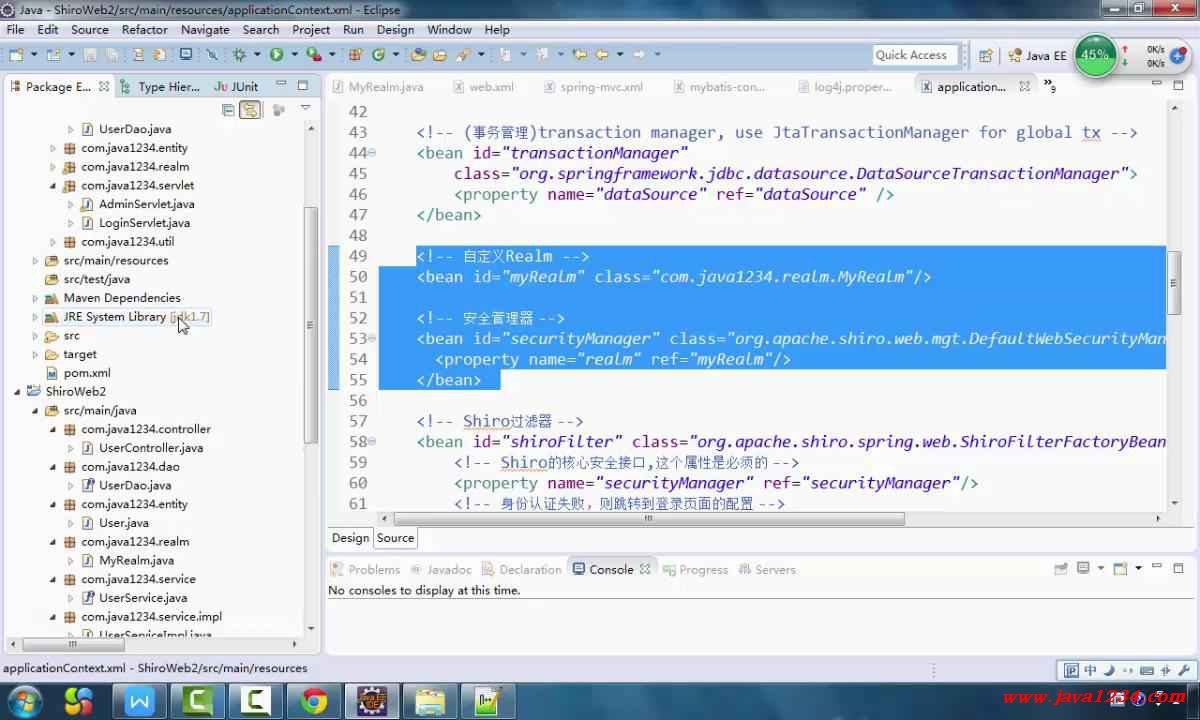The image size is (1200, 720).
Task: Open the JUnit view tab
Action: tap(237, 87)
